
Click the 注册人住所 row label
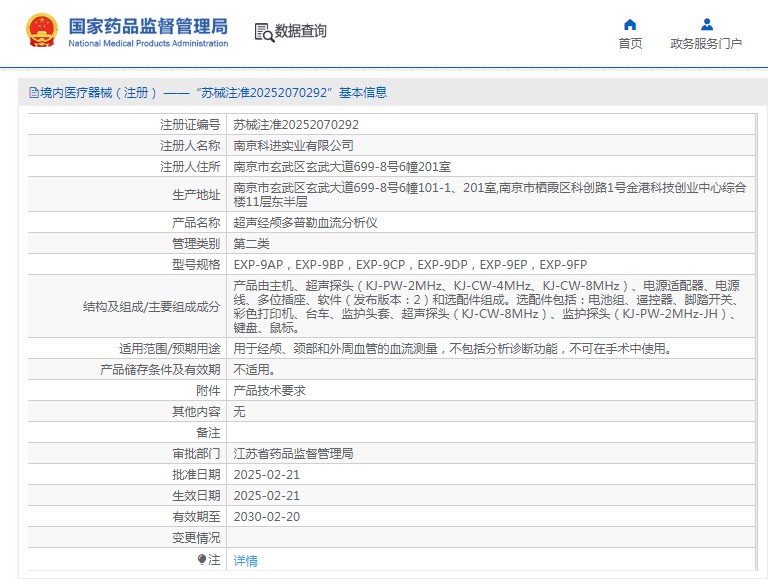point(190,167)
